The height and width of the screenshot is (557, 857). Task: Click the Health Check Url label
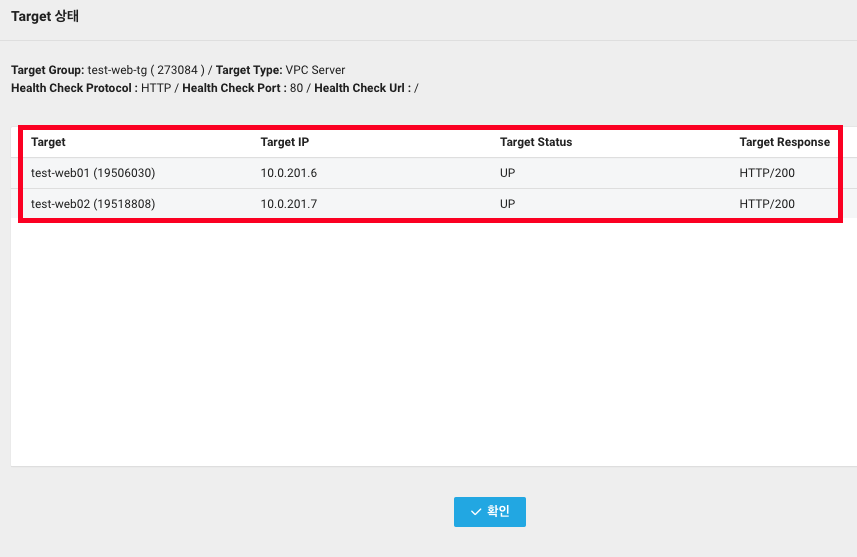pos(359,88)
